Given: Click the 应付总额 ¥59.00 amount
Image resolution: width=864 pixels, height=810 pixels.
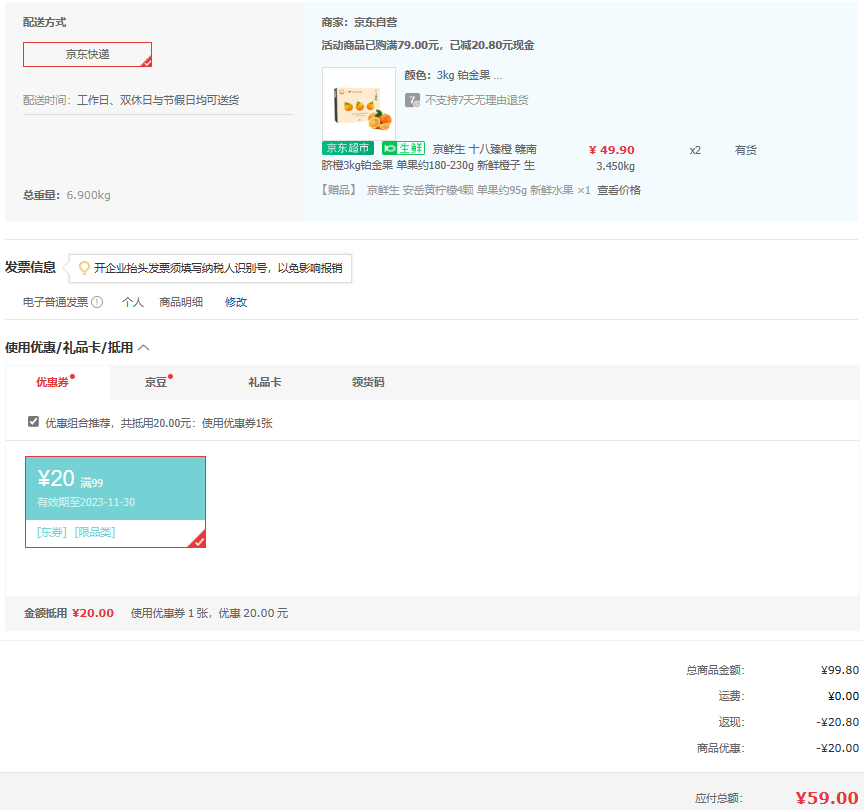Looking at the screenshot, I should tap(827, 797).
